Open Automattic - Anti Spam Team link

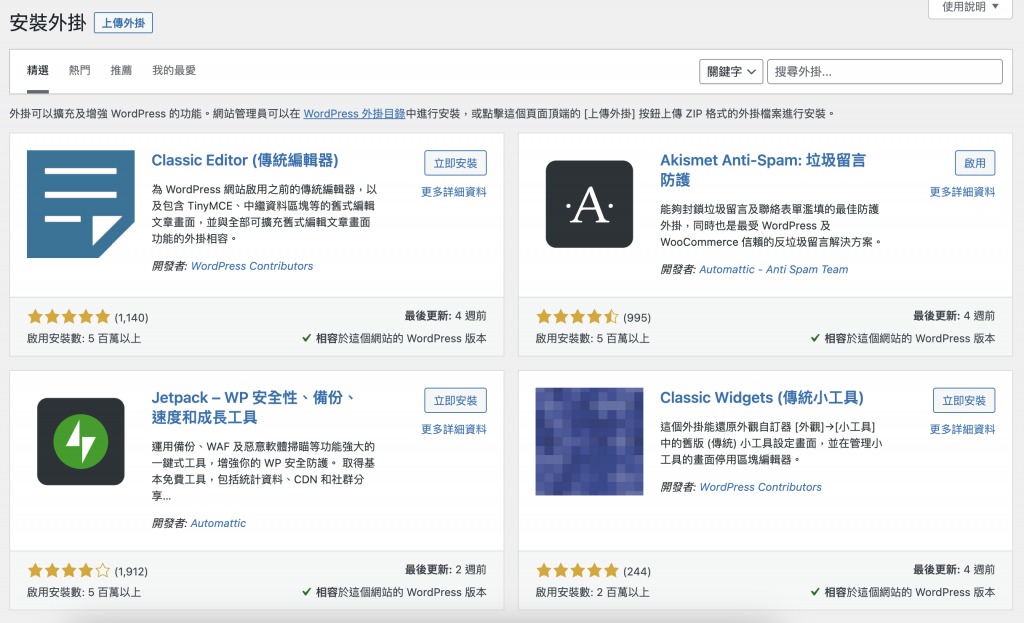coord(774,270)
